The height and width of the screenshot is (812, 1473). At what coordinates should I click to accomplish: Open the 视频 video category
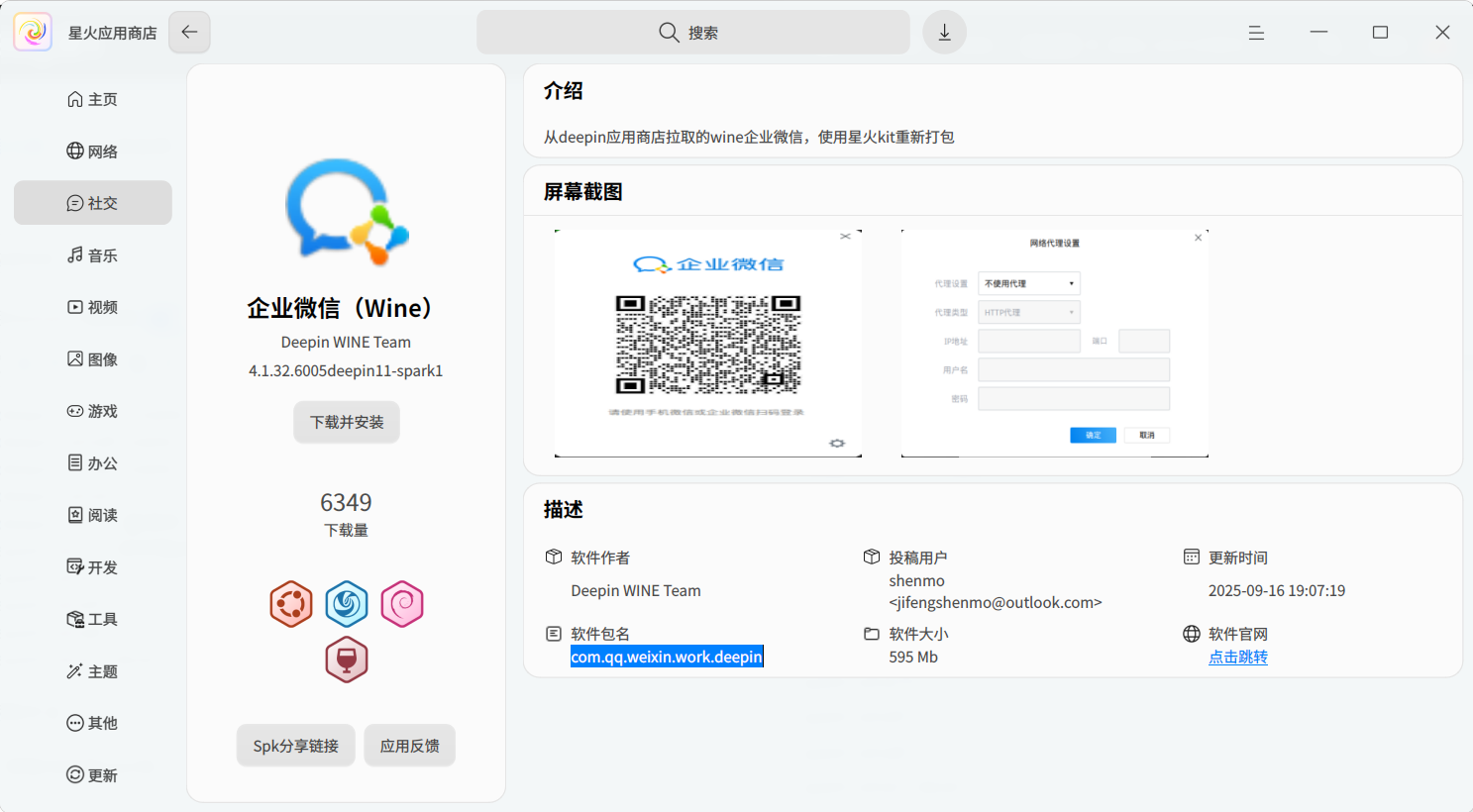click(93, 307)
